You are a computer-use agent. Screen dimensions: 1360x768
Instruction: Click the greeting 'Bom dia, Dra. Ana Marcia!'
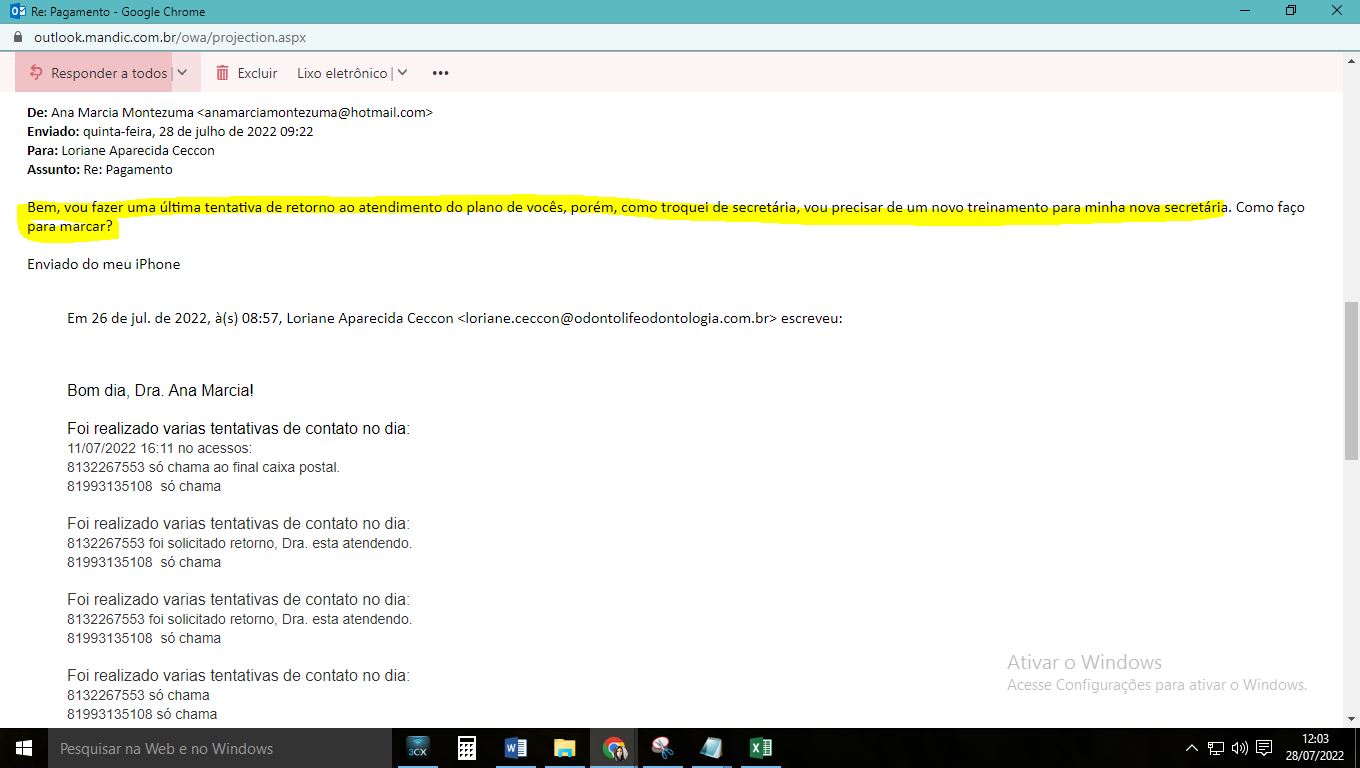tap(160, 391)
